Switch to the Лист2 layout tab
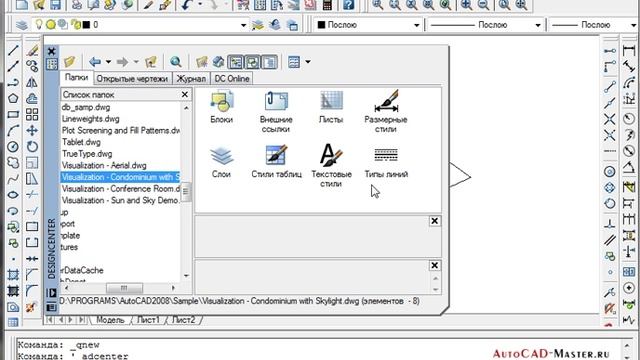 183,320
